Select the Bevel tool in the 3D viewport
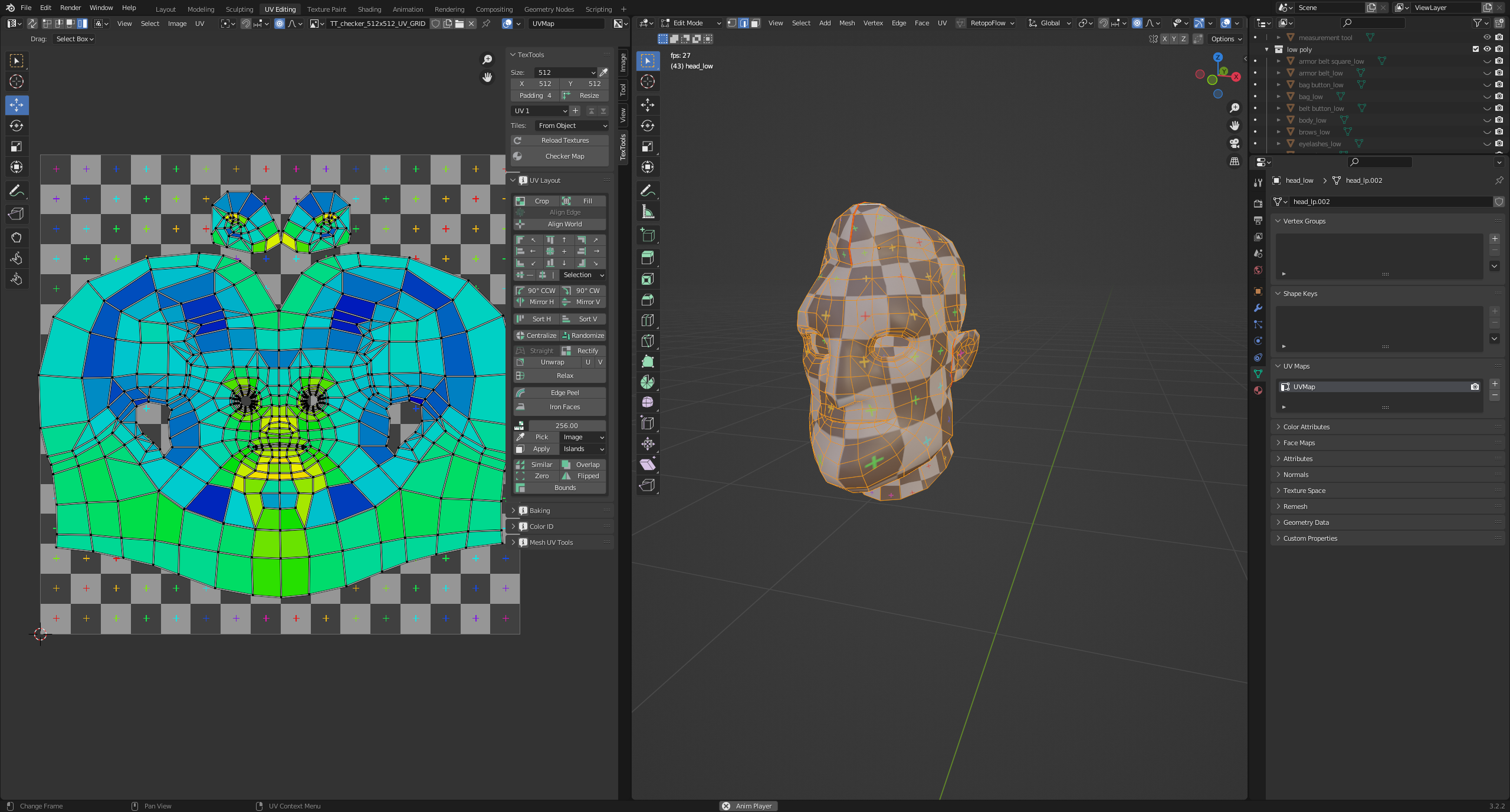 pyautogui.click(x=648, y=300)
